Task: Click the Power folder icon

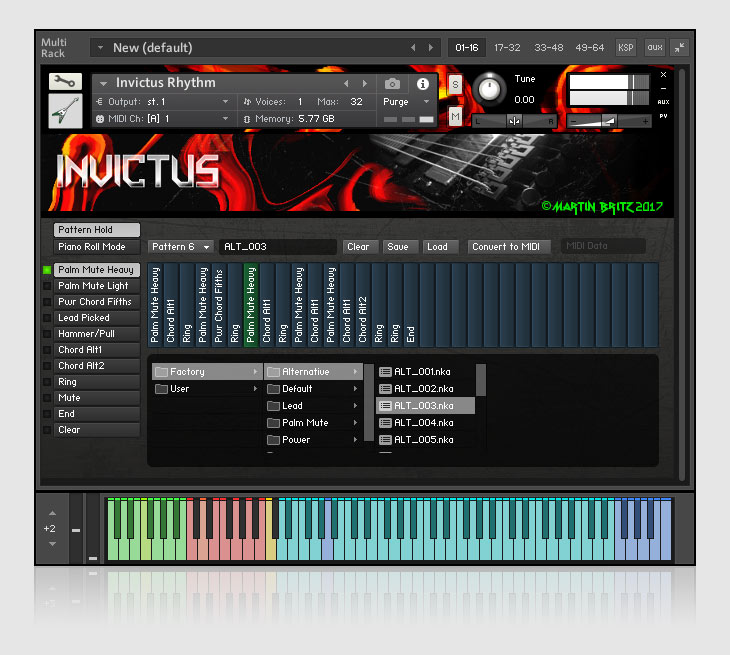Action: (x=273, y=439)
